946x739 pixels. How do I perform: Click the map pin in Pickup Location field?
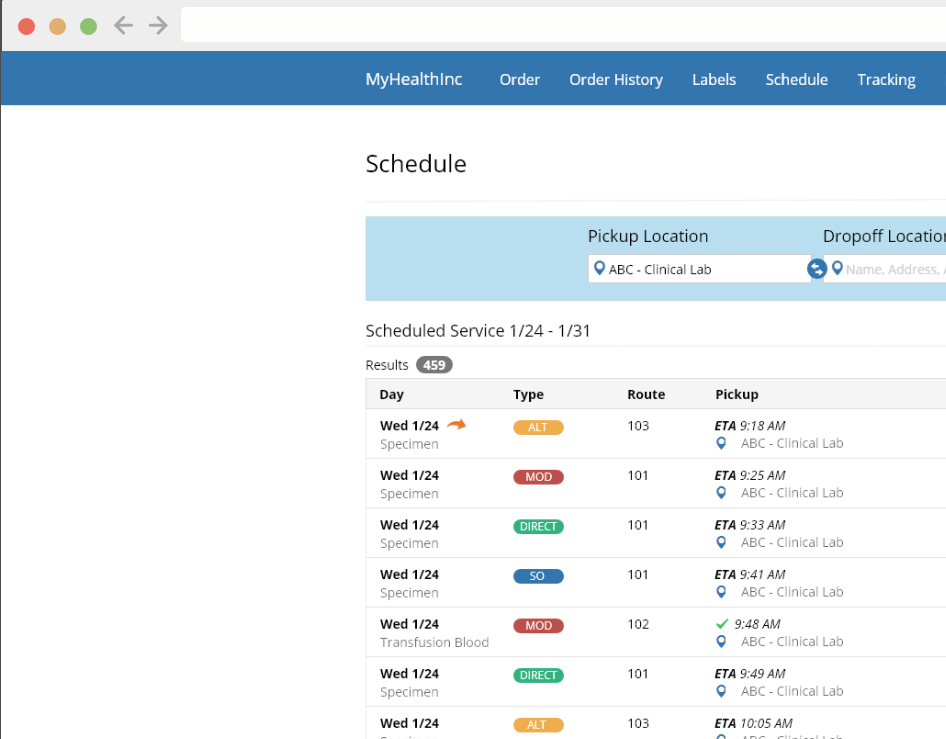599,269
